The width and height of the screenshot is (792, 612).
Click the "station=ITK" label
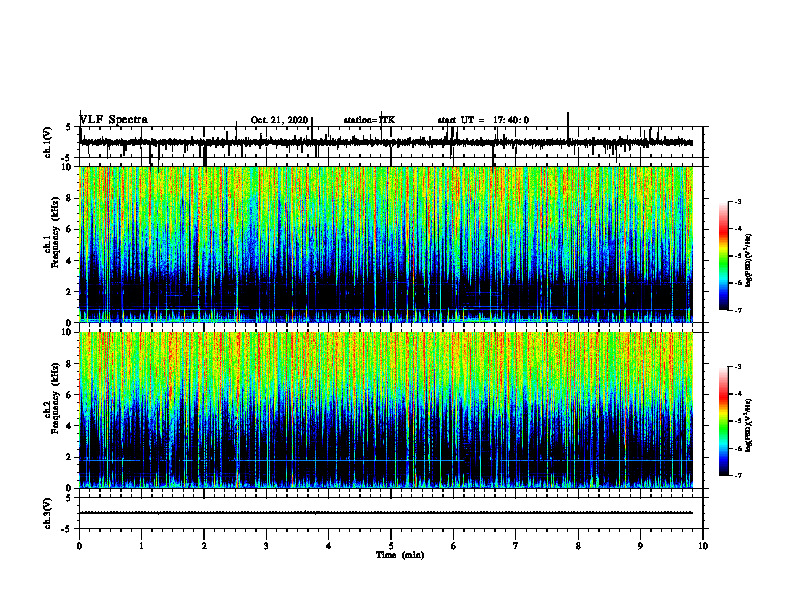coord(369,120)
